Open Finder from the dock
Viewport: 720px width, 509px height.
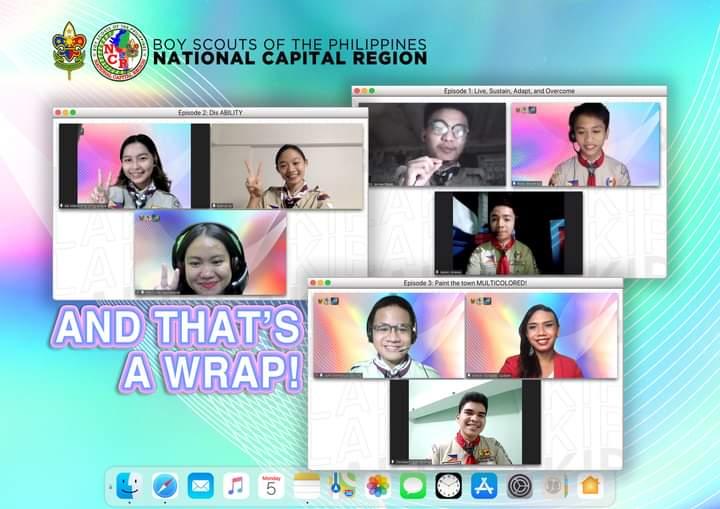pos(129,485)
